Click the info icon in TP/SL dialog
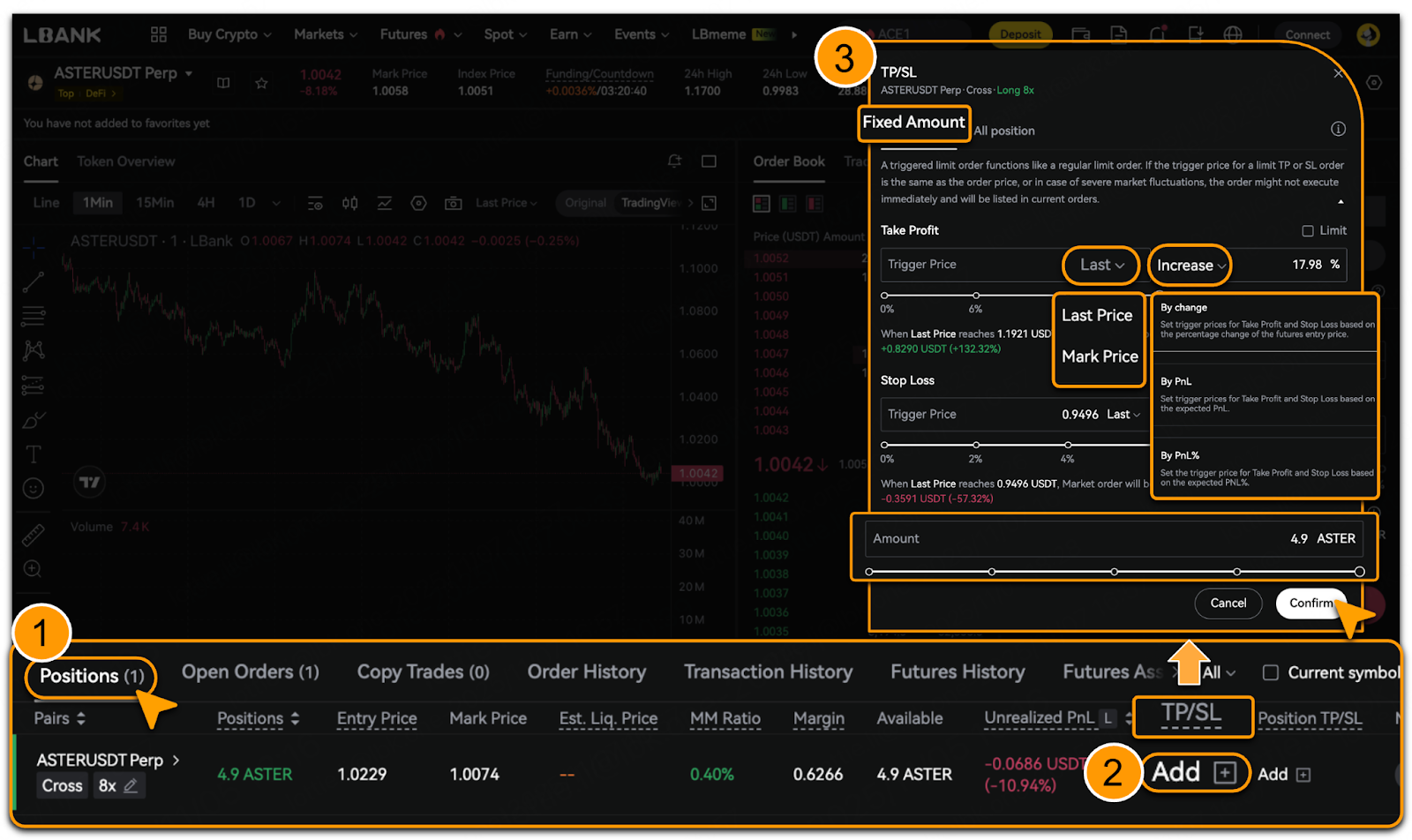Screen dimensions: 1412x840 click(x=1338, y=130)
